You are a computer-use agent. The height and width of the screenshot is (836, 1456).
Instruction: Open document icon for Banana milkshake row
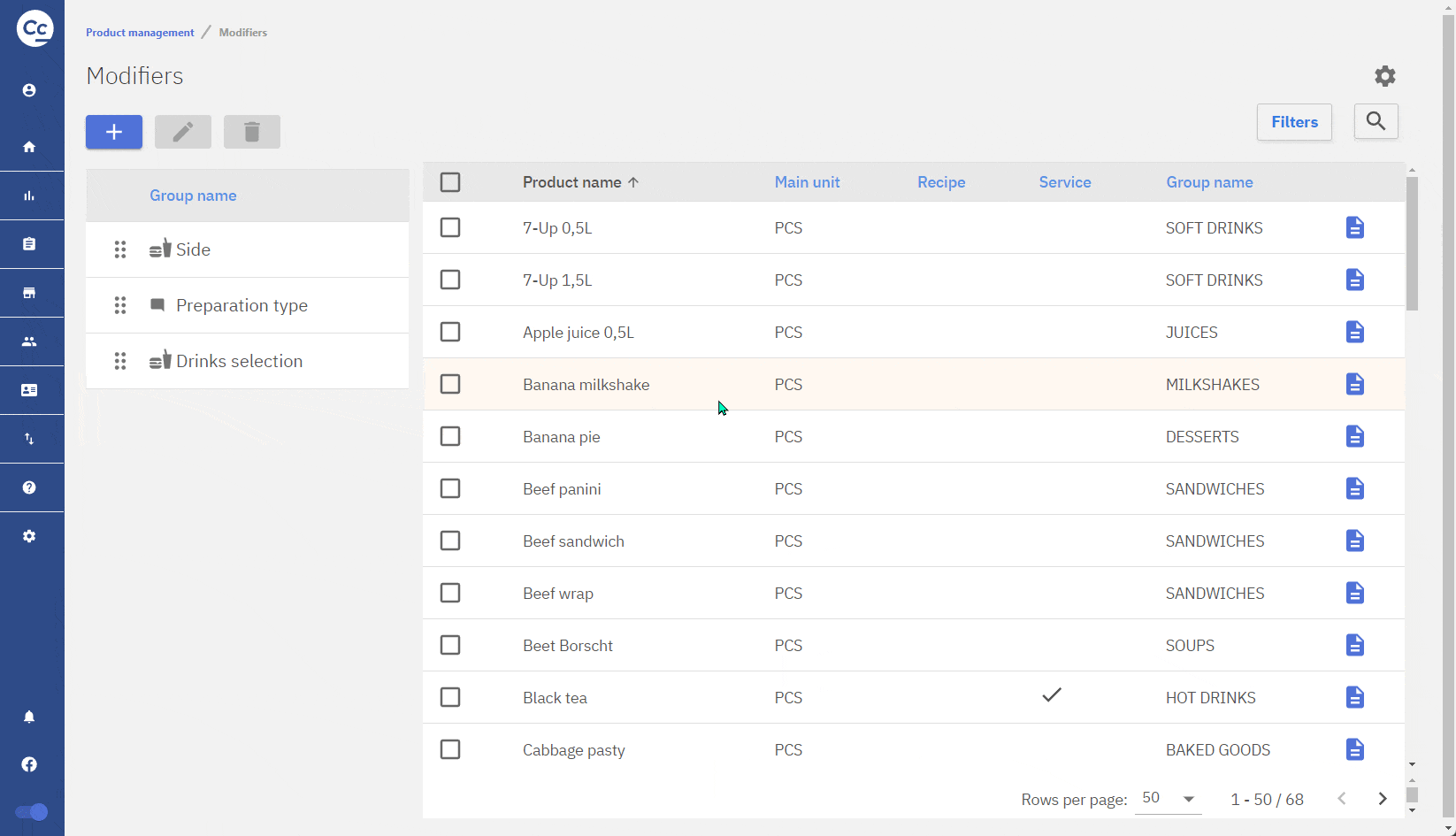click(x=1354, y=384)
